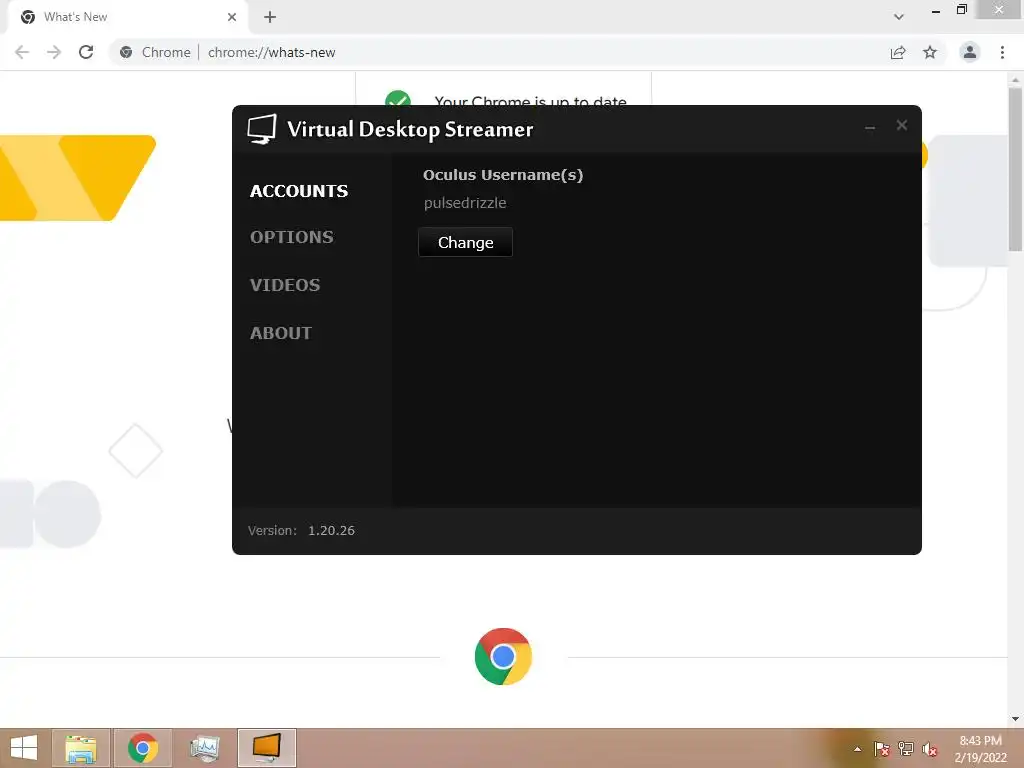Open the Action Center flag icon
Viewport: 1024px width, 768px height.
(882, 749)
